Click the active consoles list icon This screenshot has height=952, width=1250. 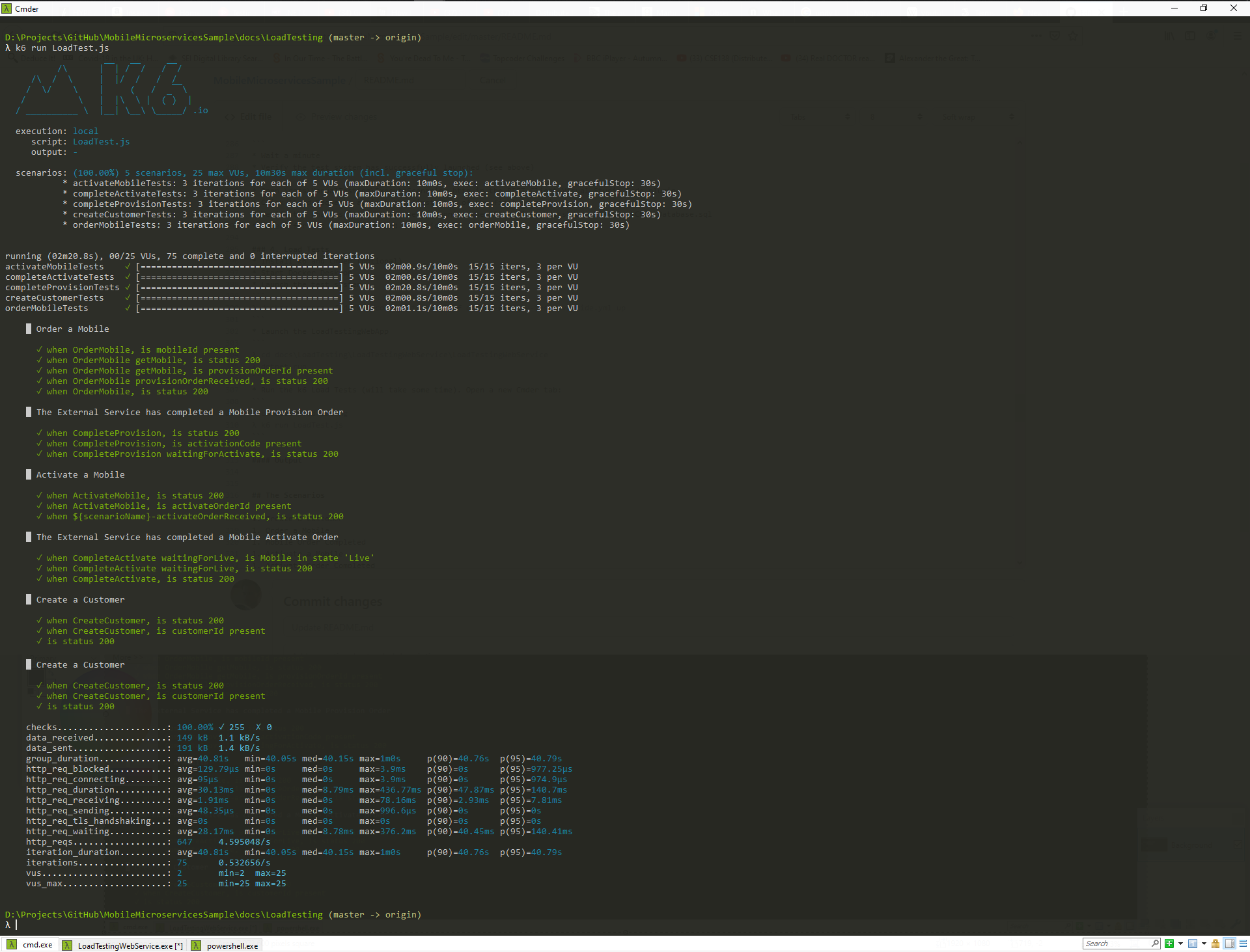coord(1193,944)
